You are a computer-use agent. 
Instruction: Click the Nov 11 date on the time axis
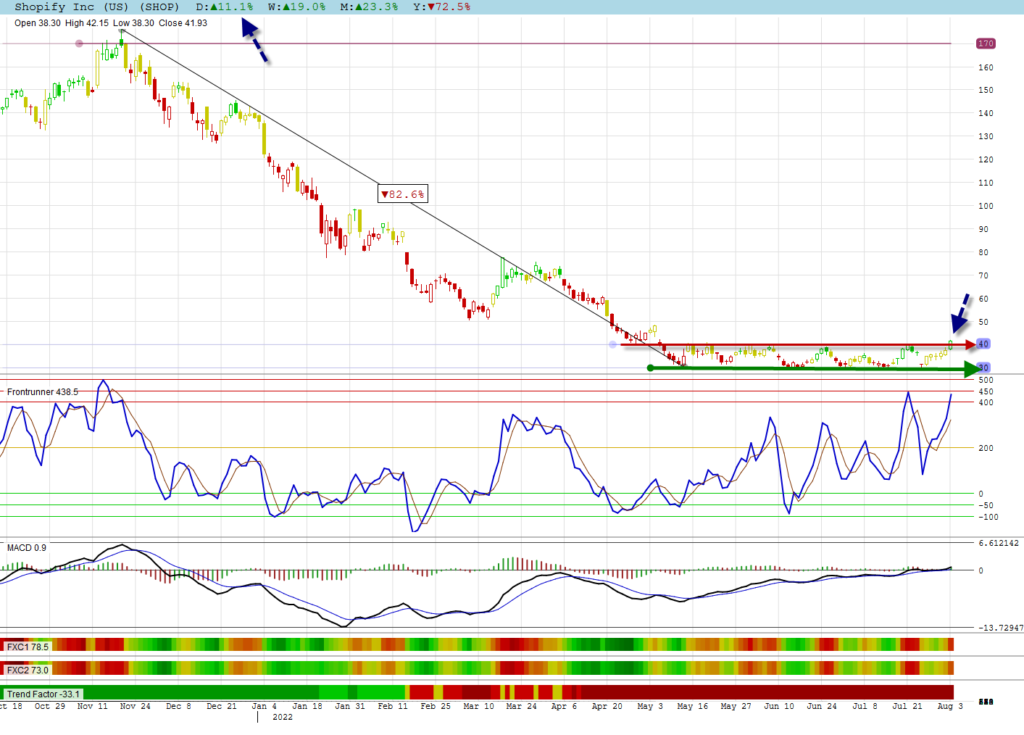click(92, 706)
